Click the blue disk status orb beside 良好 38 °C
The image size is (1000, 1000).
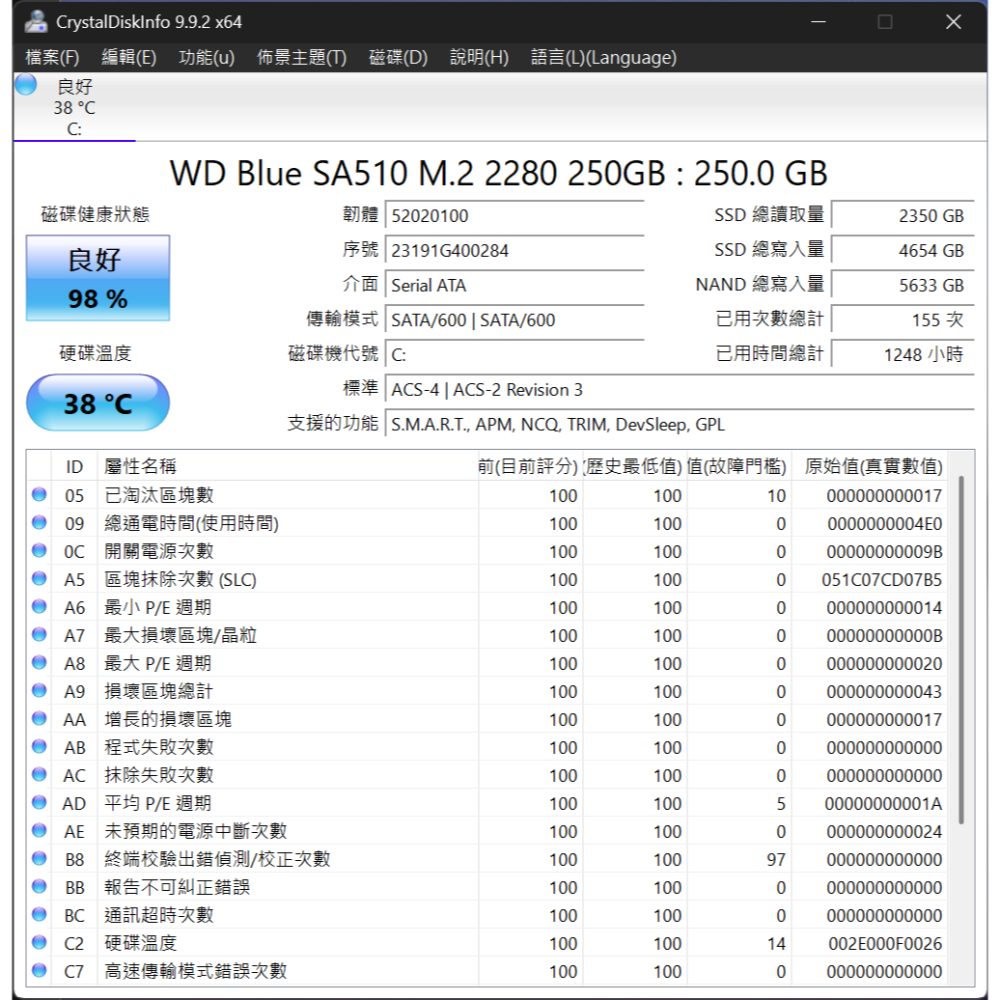click(26, 84)
